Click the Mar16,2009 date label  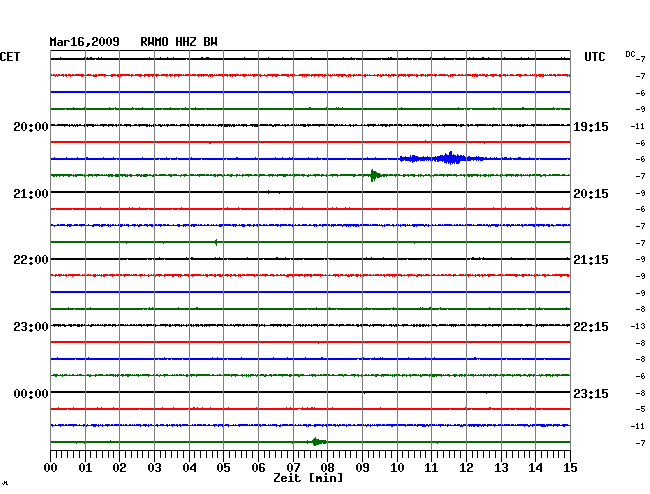click(x=84, y=42)
